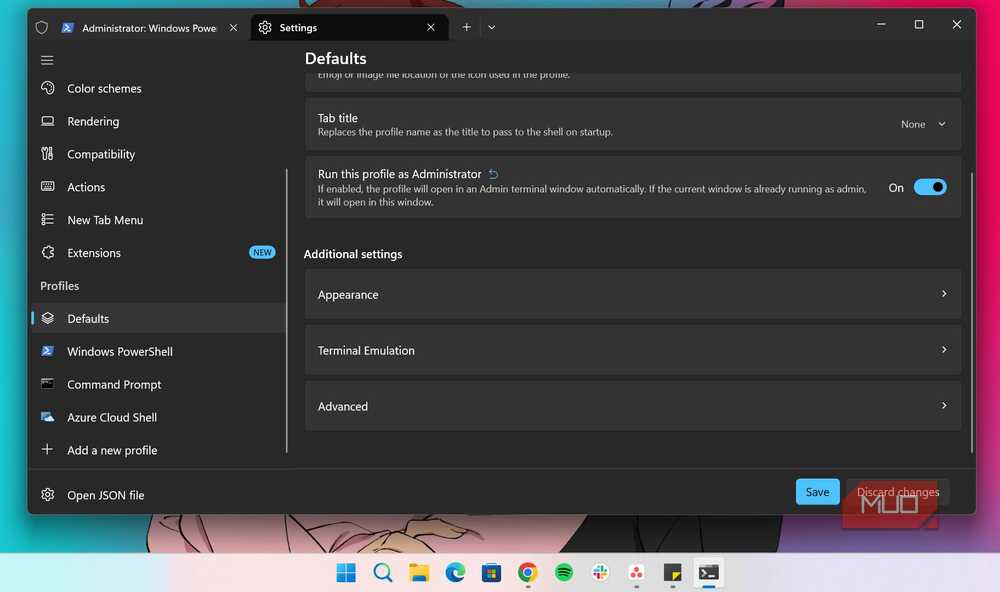
Task: Expand the Advanced settings
Action: tap(633, 406)
